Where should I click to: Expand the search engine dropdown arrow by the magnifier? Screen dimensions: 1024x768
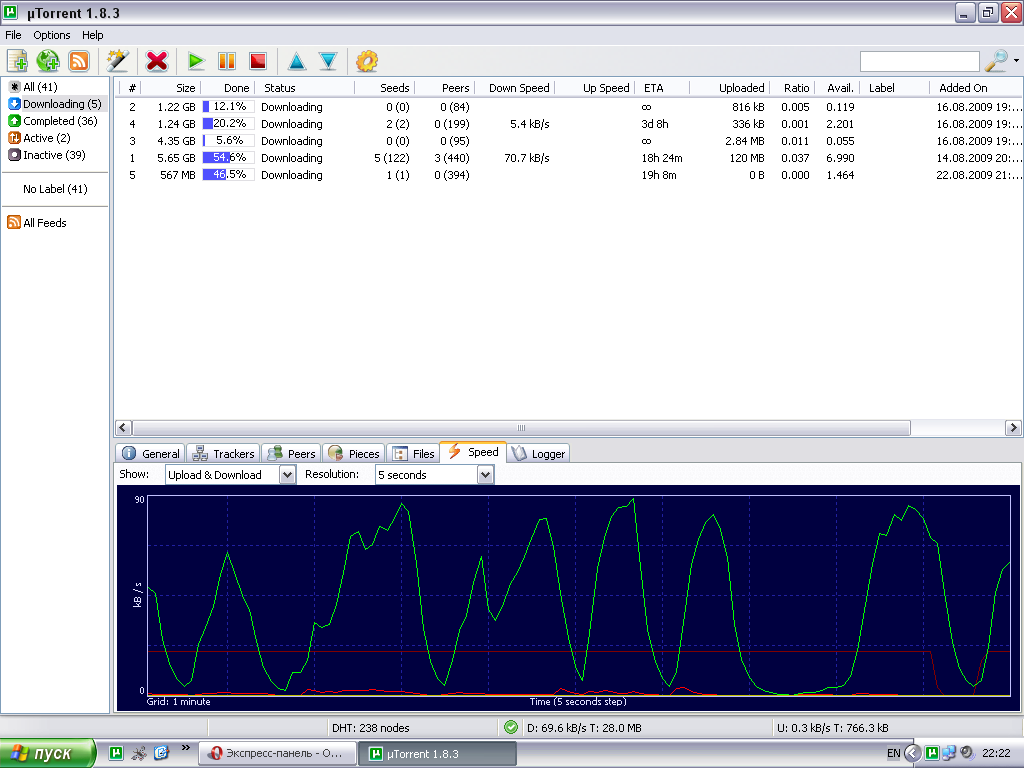click(1016, 61)
